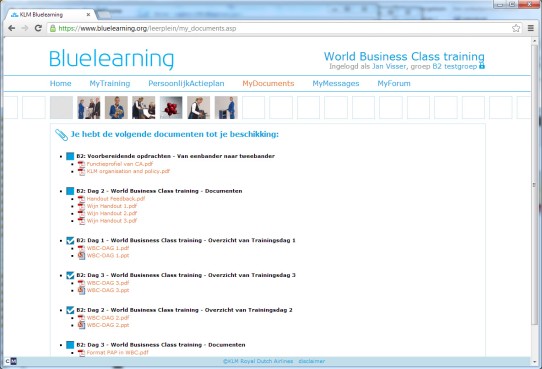Go to the MyForum menu item

[x=394, y=83]
